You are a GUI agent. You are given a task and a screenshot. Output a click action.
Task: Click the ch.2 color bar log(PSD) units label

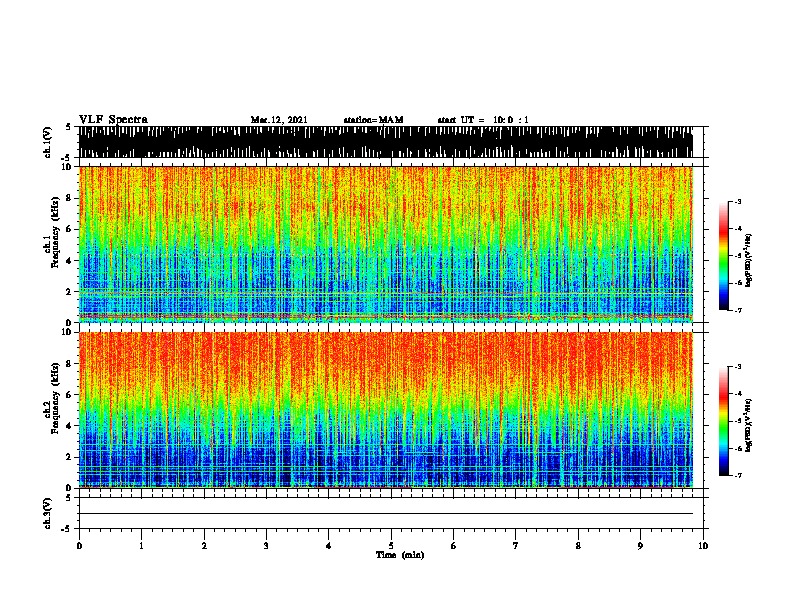click(x=748, y=425)
